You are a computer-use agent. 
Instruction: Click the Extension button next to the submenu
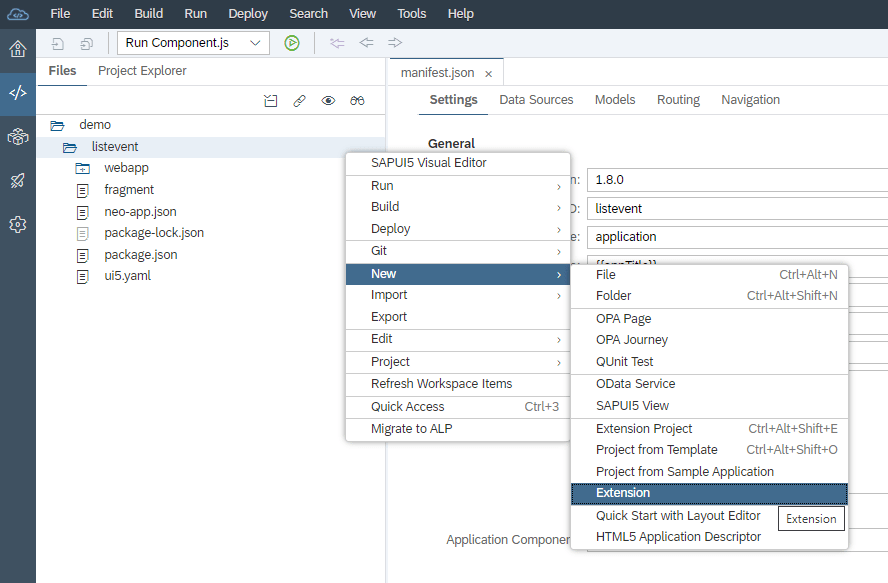pyautogui.click(x=810, y=519)
